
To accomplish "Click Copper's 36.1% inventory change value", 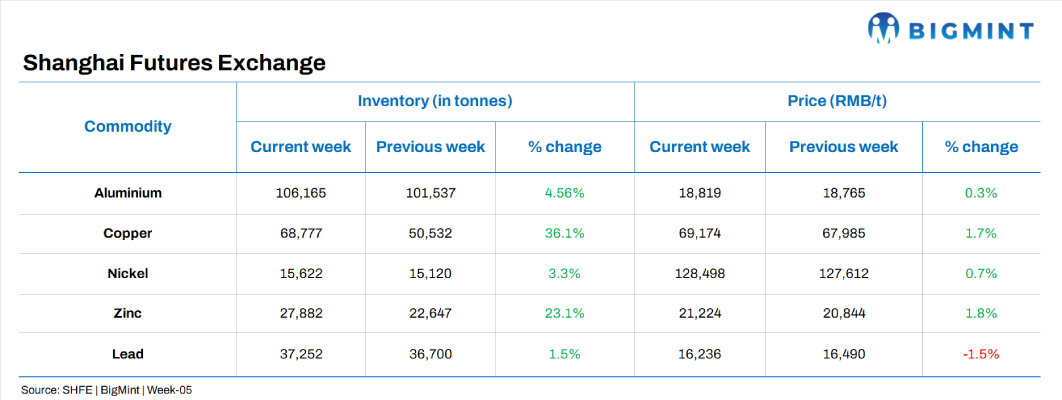I will click(x=564, y=233).
